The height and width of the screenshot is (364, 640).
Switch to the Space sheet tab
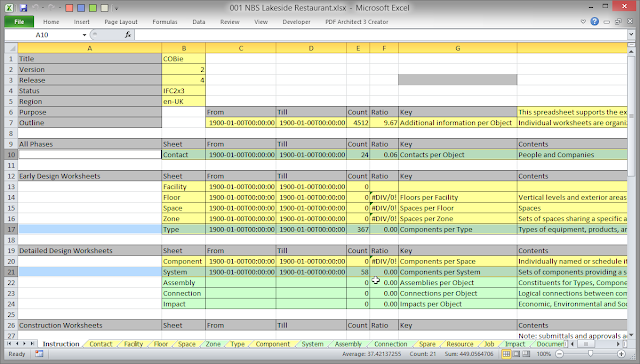pyautogui.click(x=187, y=344)
